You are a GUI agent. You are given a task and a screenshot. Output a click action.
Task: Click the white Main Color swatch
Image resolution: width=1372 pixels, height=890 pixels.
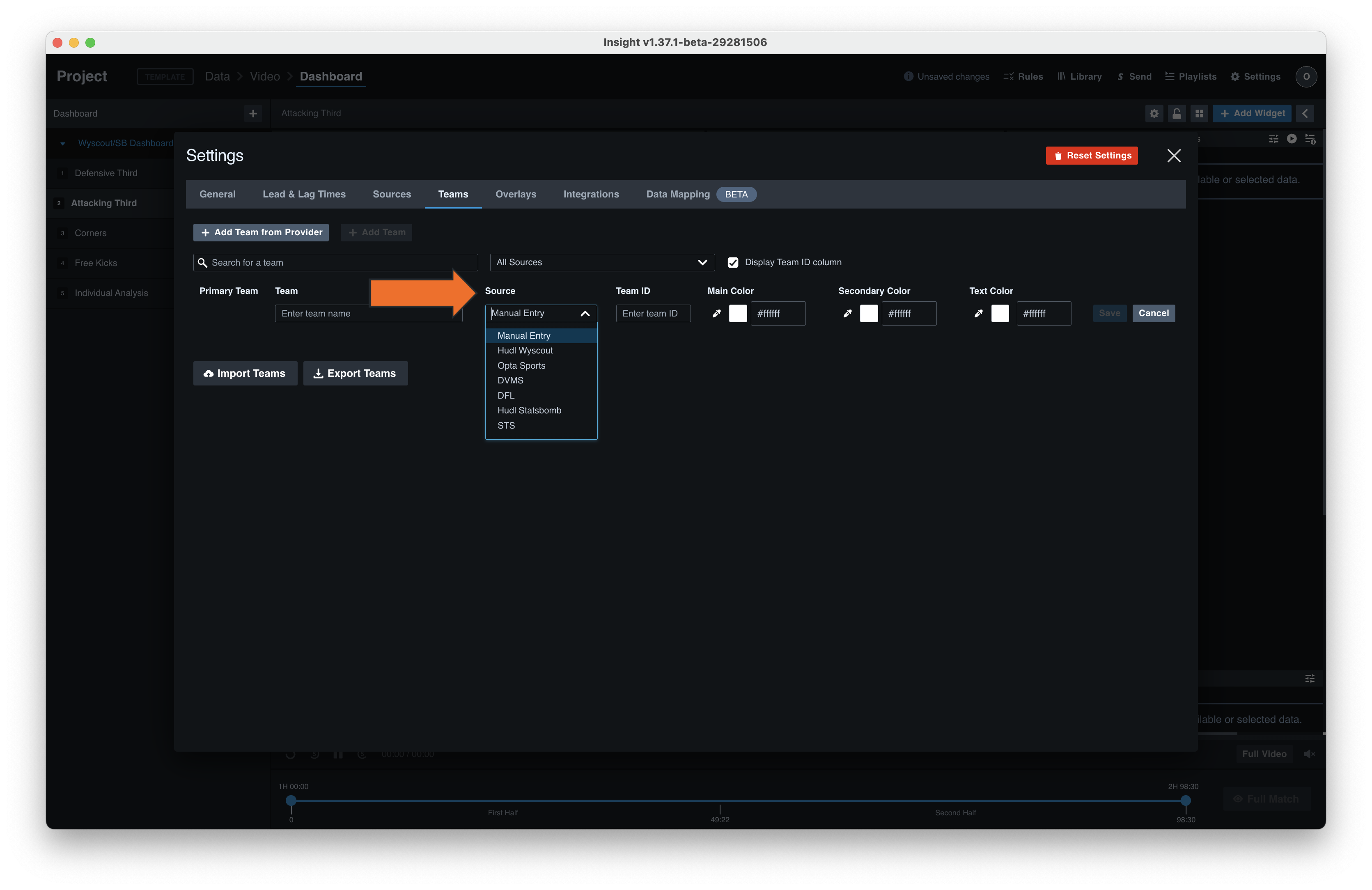click(x=738, y=314)
